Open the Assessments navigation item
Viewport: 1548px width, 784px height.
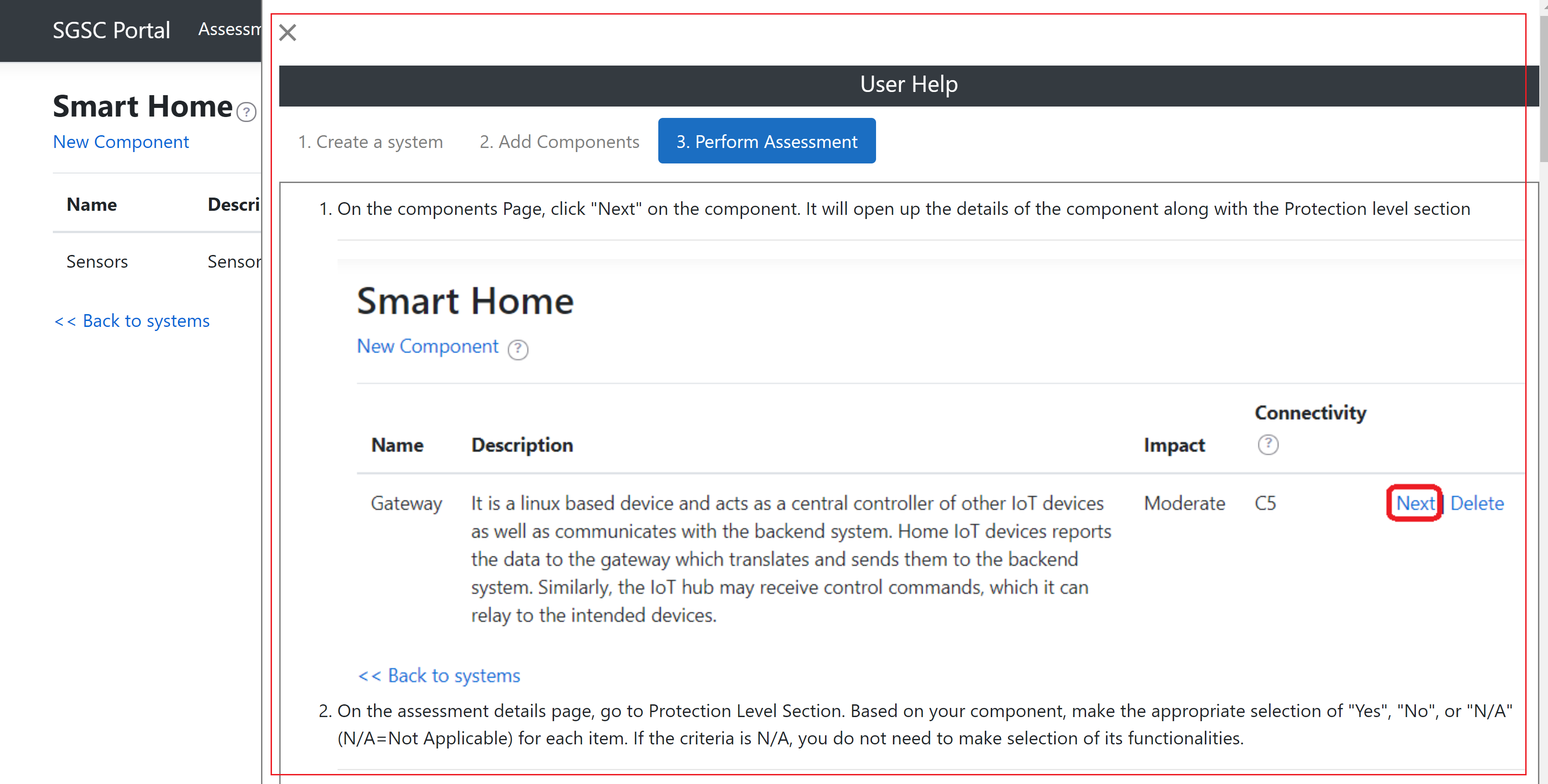(x=230, y=29)
